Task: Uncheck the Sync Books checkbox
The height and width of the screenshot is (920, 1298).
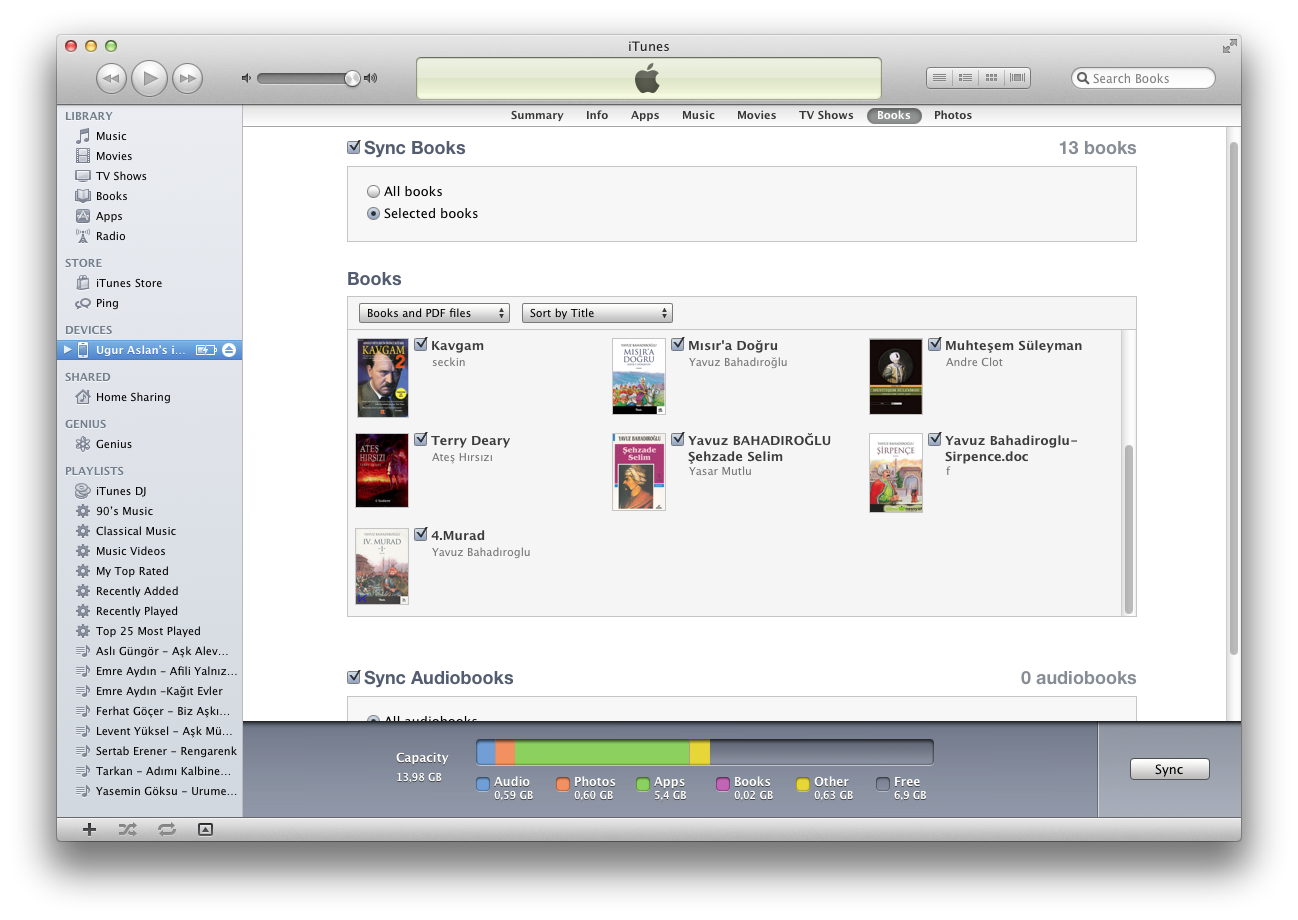Action: pos(354,148)
